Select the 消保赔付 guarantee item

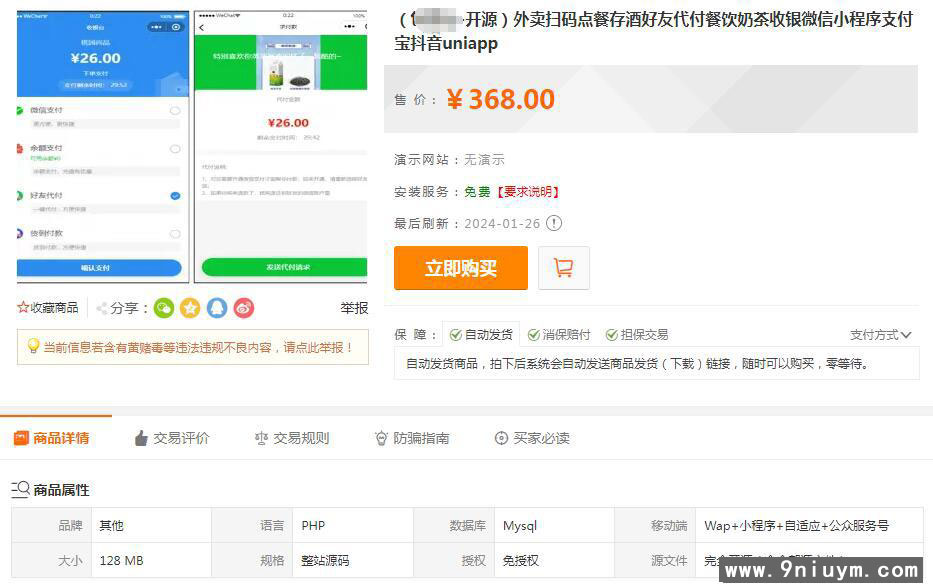559,334
